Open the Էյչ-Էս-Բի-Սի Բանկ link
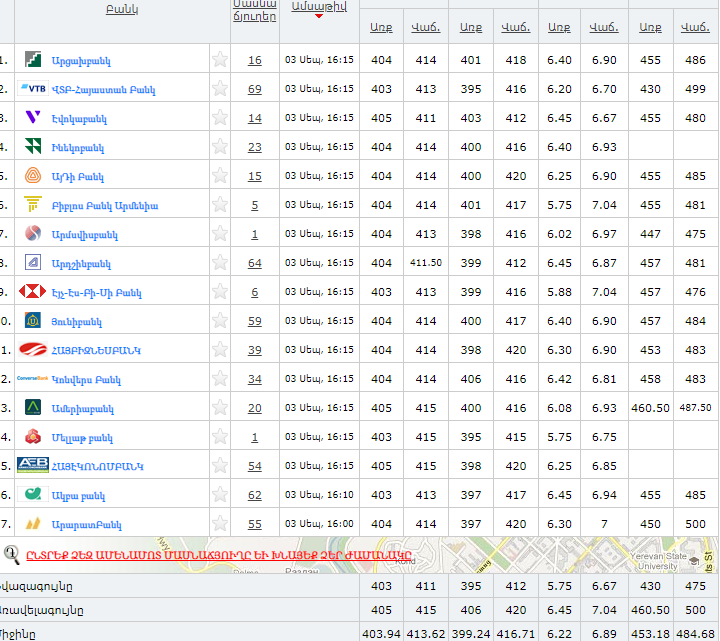This screenshot has height=641, width=720. click(96, 293)
